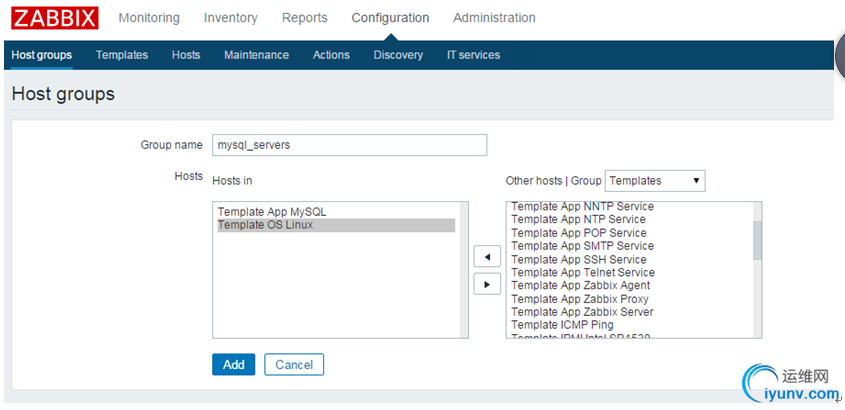Image resolution: width=845 pixels, height=410 pixels.
Task: Open the Reports menu
Action: click(304, 18)
